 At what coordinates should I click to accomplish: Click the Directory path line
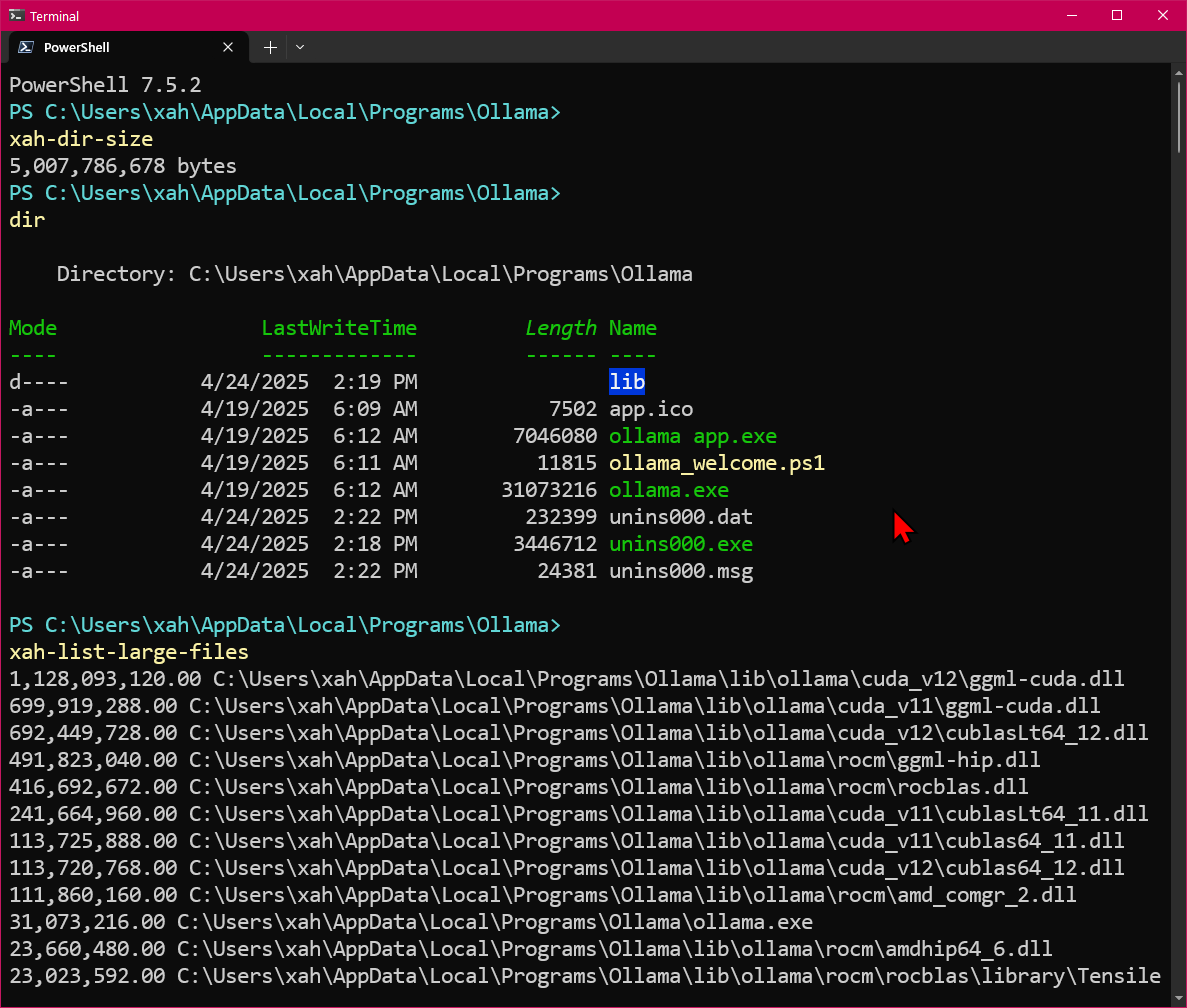pos(375,274)
